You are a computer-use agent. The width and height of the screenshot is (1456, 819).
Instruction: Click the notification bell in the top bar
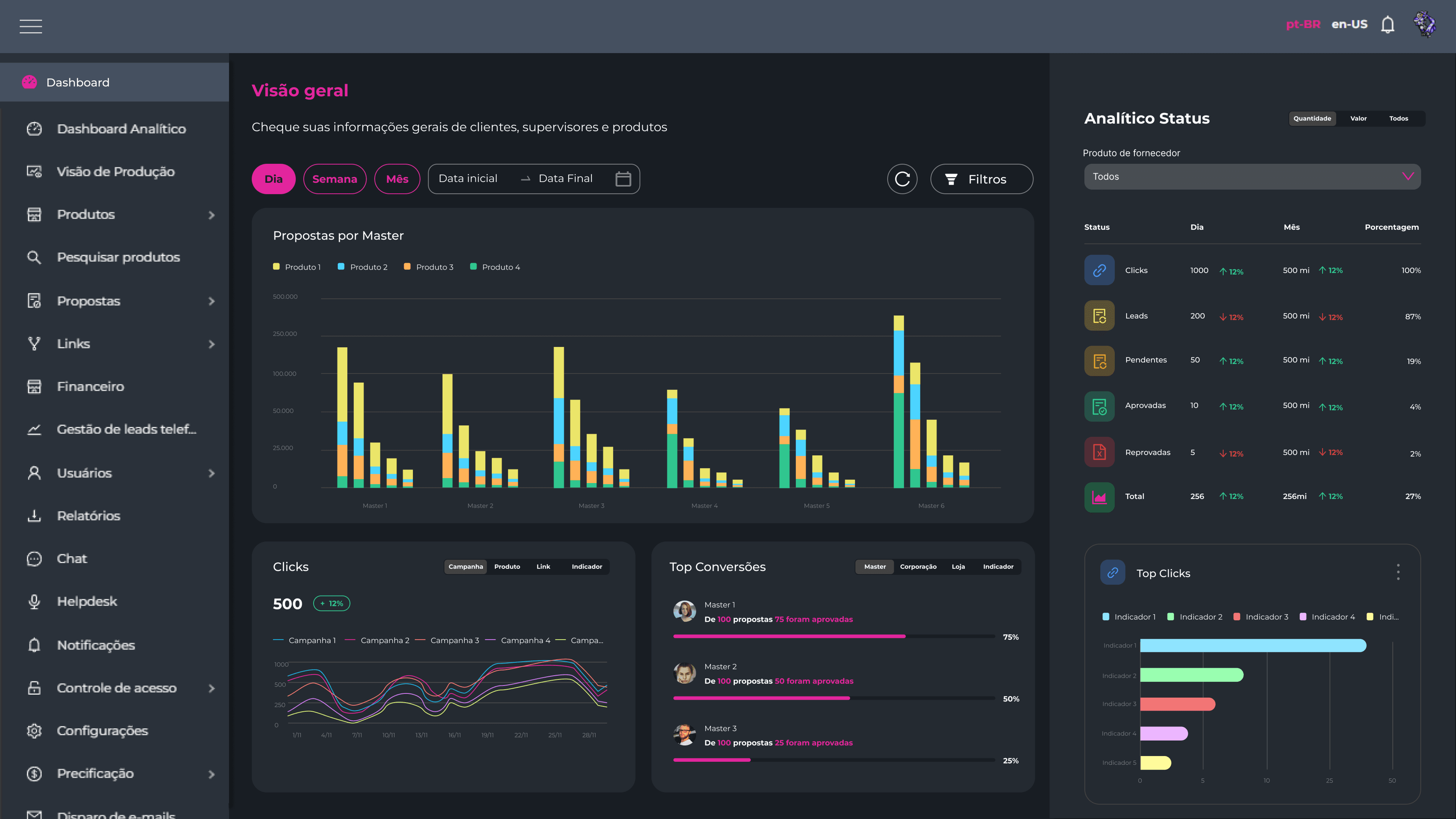click(x=1388, y=24)
